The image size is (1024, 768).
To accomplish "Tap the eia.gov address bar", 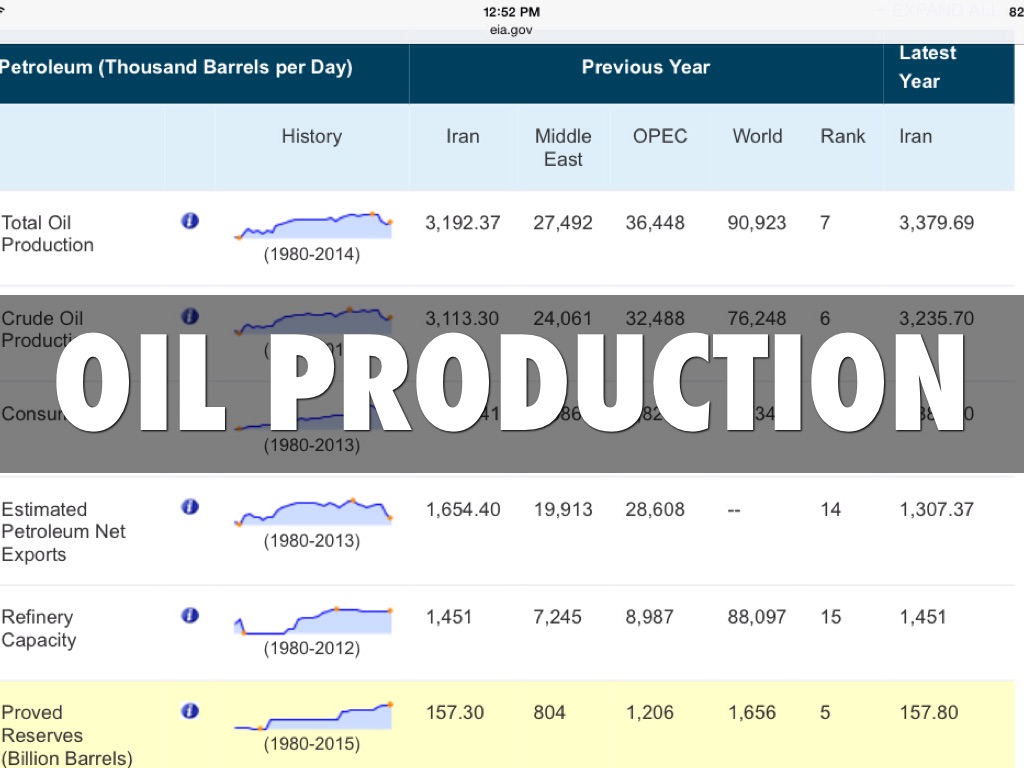I will point(511,30).
